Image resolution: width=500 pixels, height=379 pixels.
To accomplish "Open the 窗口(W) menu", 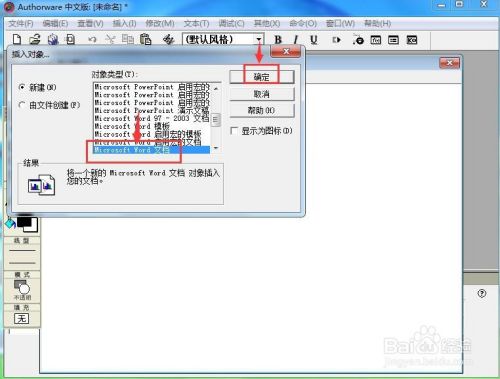I will pos(340,24).
